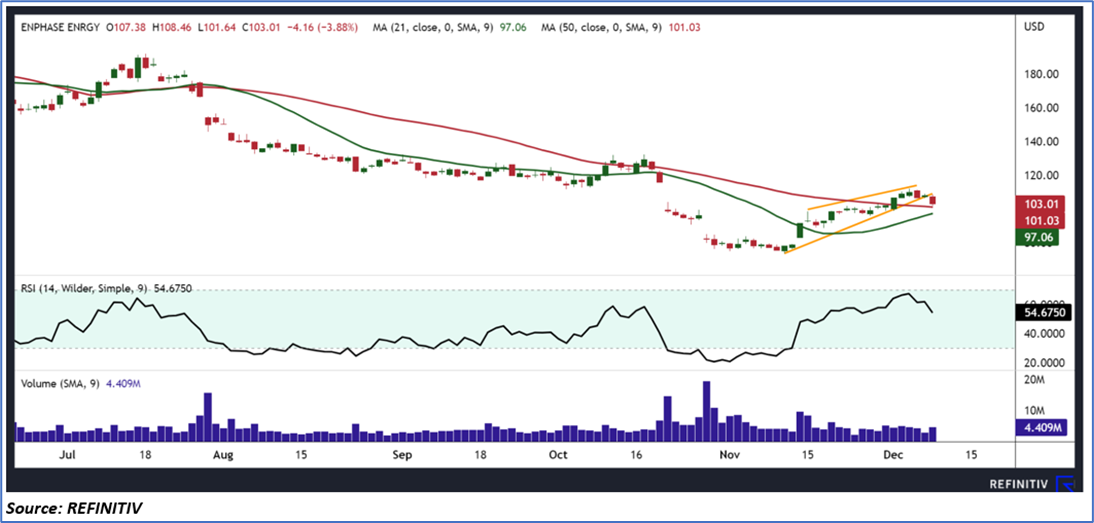Select the high price H108.46

click(173, 27)
